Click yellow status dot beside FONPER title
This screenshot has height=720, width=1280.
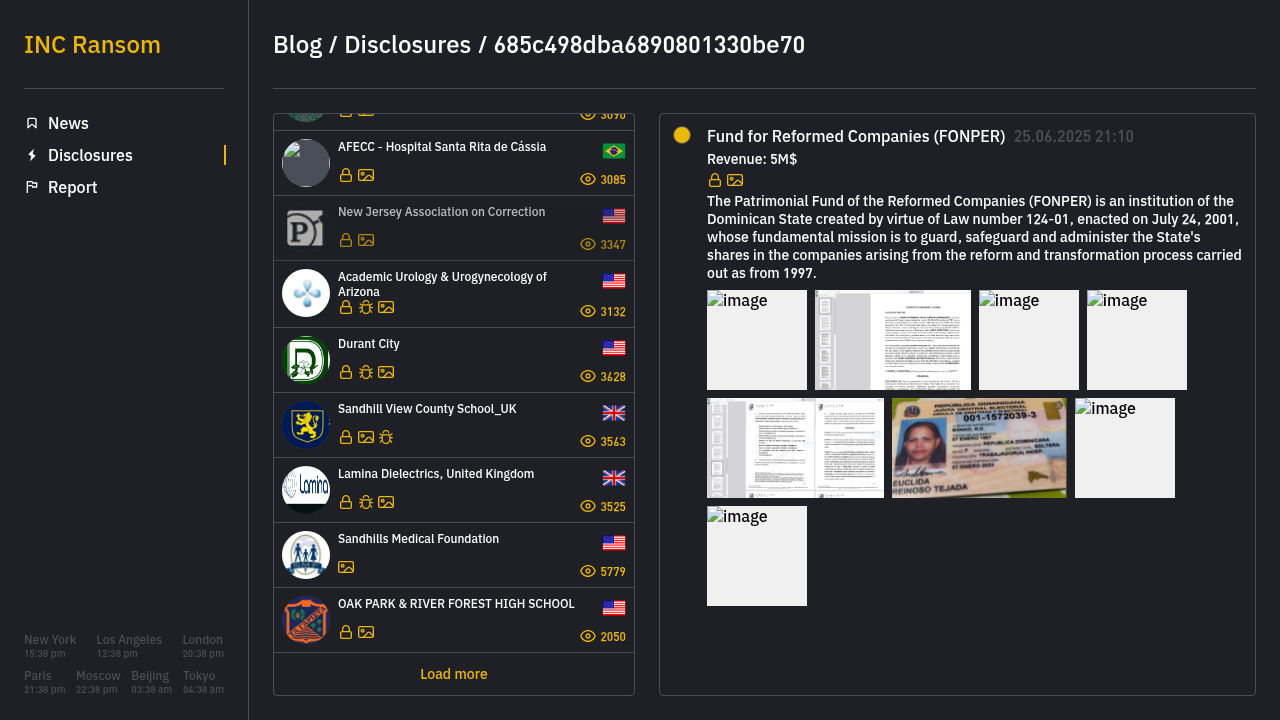682,135
